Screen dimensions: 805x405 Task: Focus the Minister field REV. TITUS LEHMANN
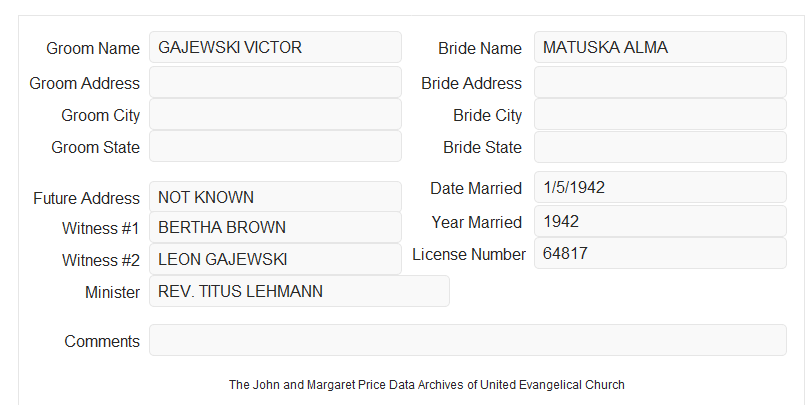tap(299, 291)
